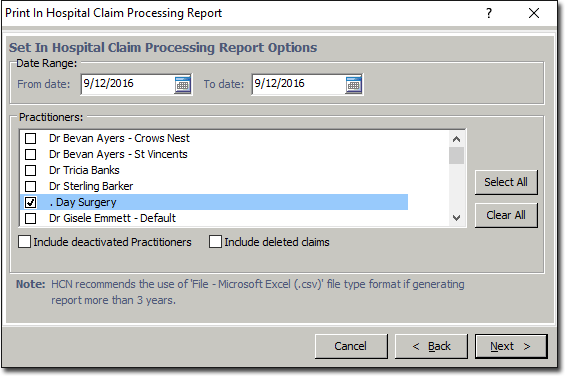
Task: Click the Select All button
Action: tap(506, 182)
